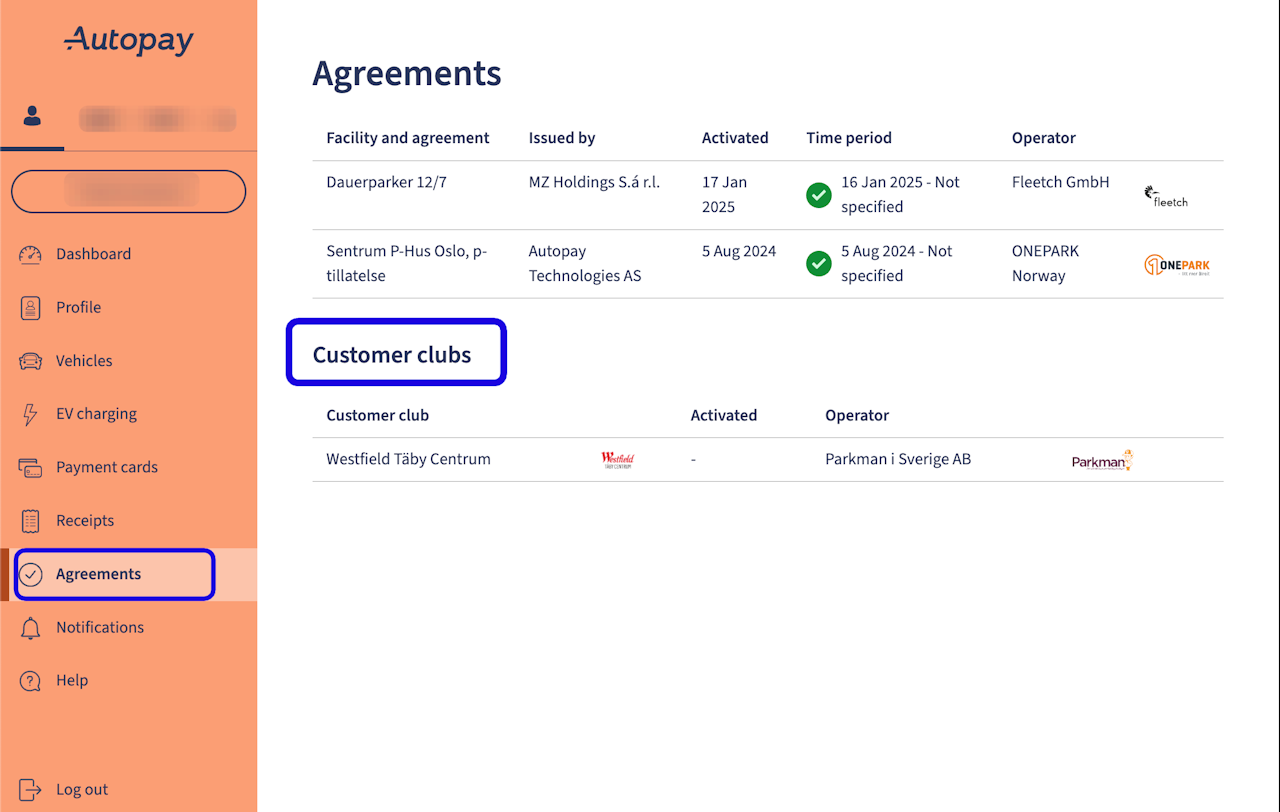Open the Dauerparker 12/7 agreement row
Image resolution: width=1280 pixels, height=812 pixels.
[385, 183]
